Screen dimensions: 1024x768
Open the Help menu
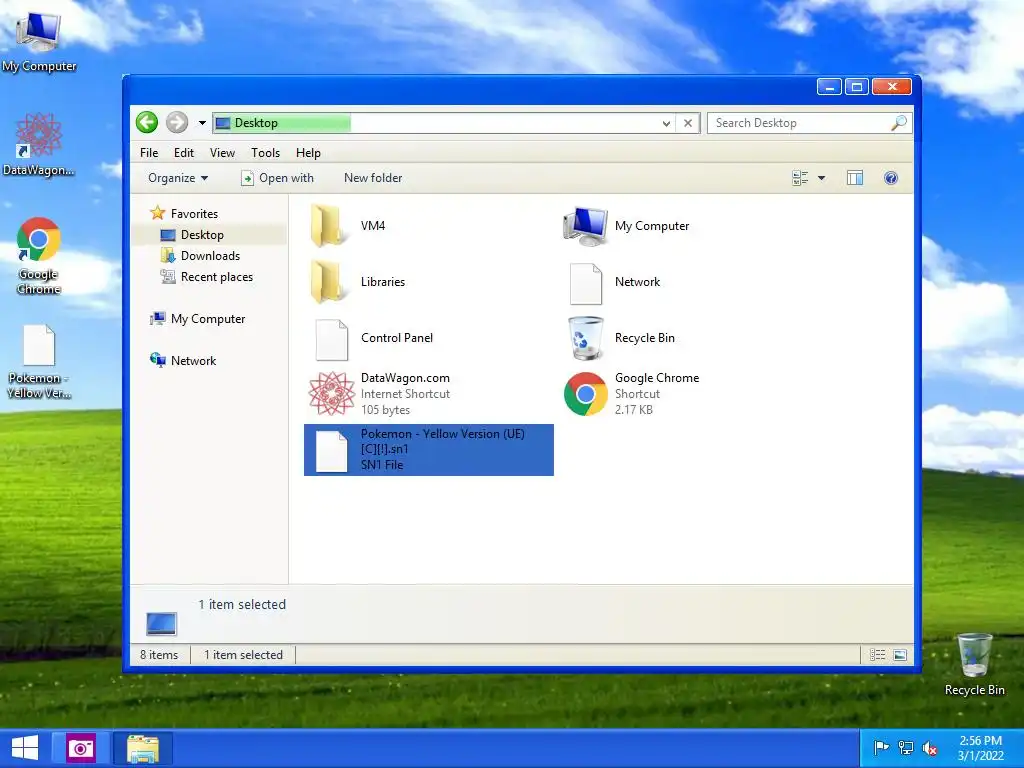click(x=308, y=153)
